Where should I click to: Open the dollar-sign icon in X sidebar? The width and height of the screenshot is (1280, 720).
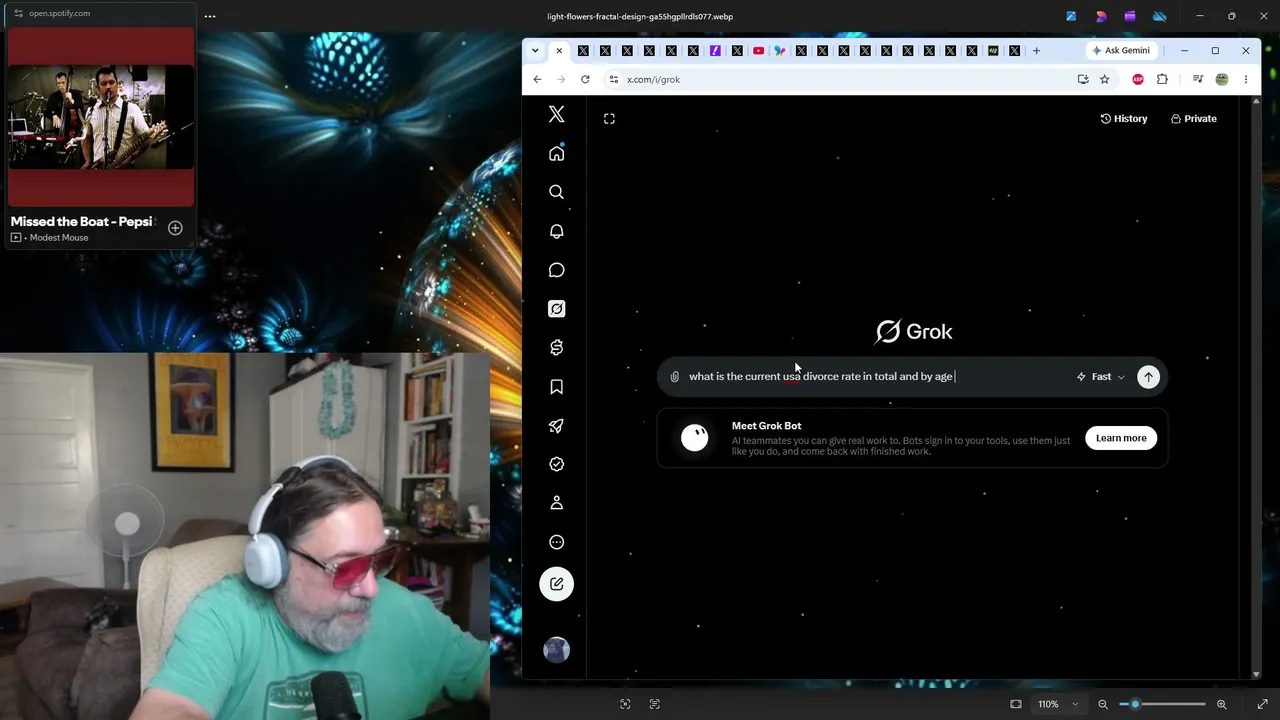(x=557, y=348)
